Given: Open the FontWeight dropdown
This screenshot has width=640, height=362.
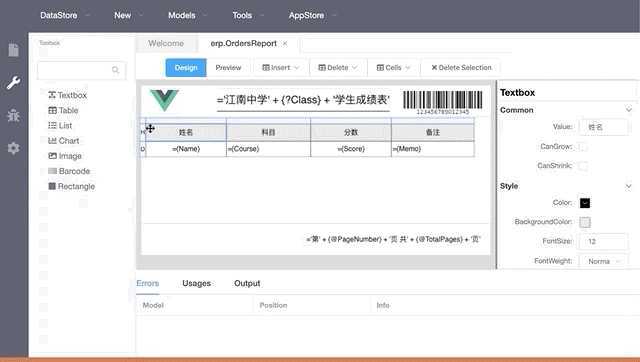Looking at the screenshot, I should [604, 261].
